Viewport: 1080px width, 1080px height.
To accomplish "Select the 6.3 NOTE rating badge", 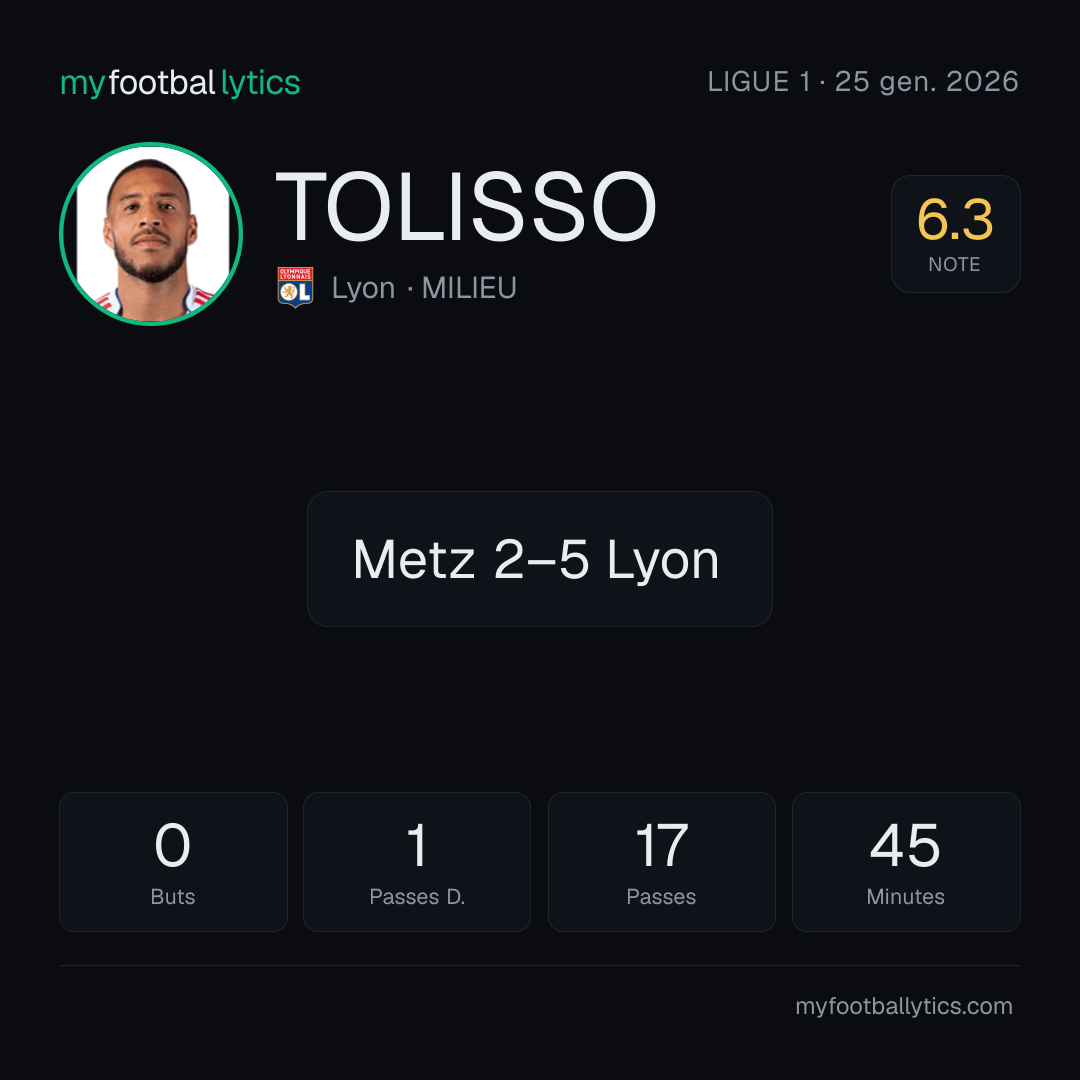I will click(x=955, y=233).
